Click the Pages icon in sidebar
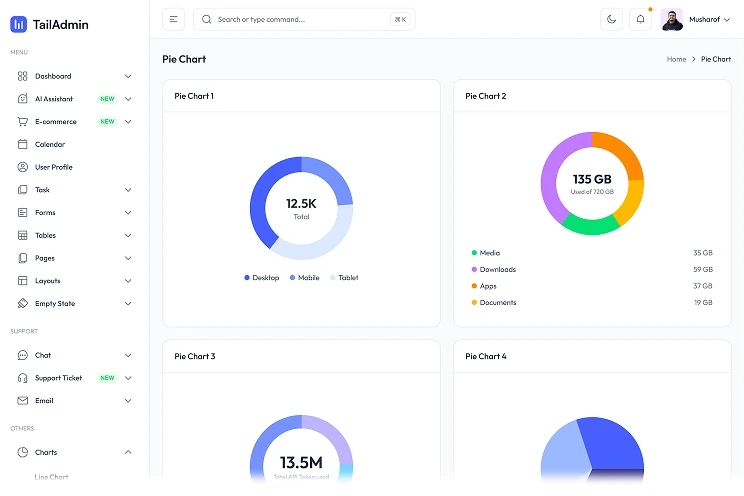The image size is (744, 496). (x=22, y=258)
